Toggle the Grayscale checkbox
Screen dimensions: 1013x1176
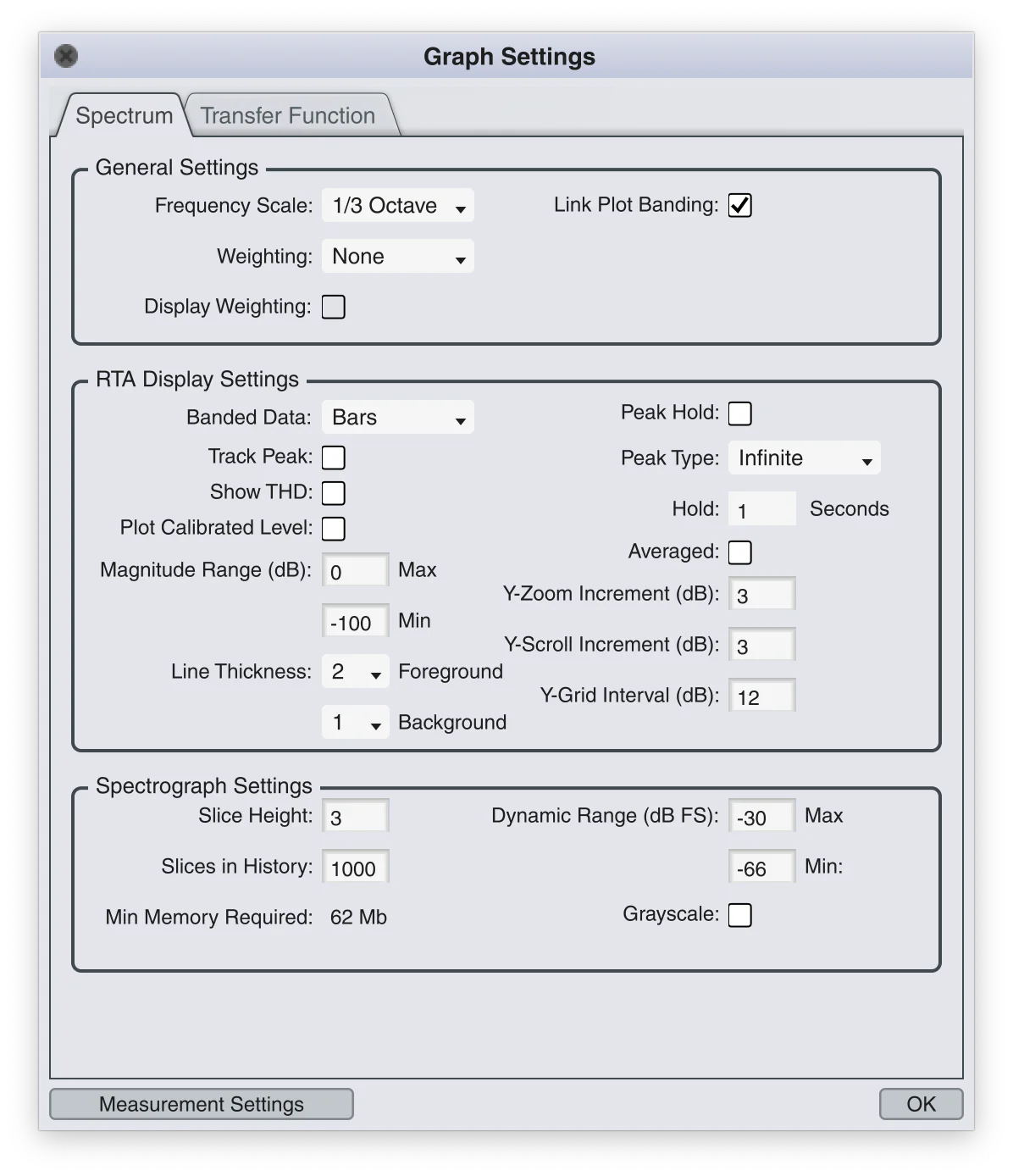click(x=739, y=915)
